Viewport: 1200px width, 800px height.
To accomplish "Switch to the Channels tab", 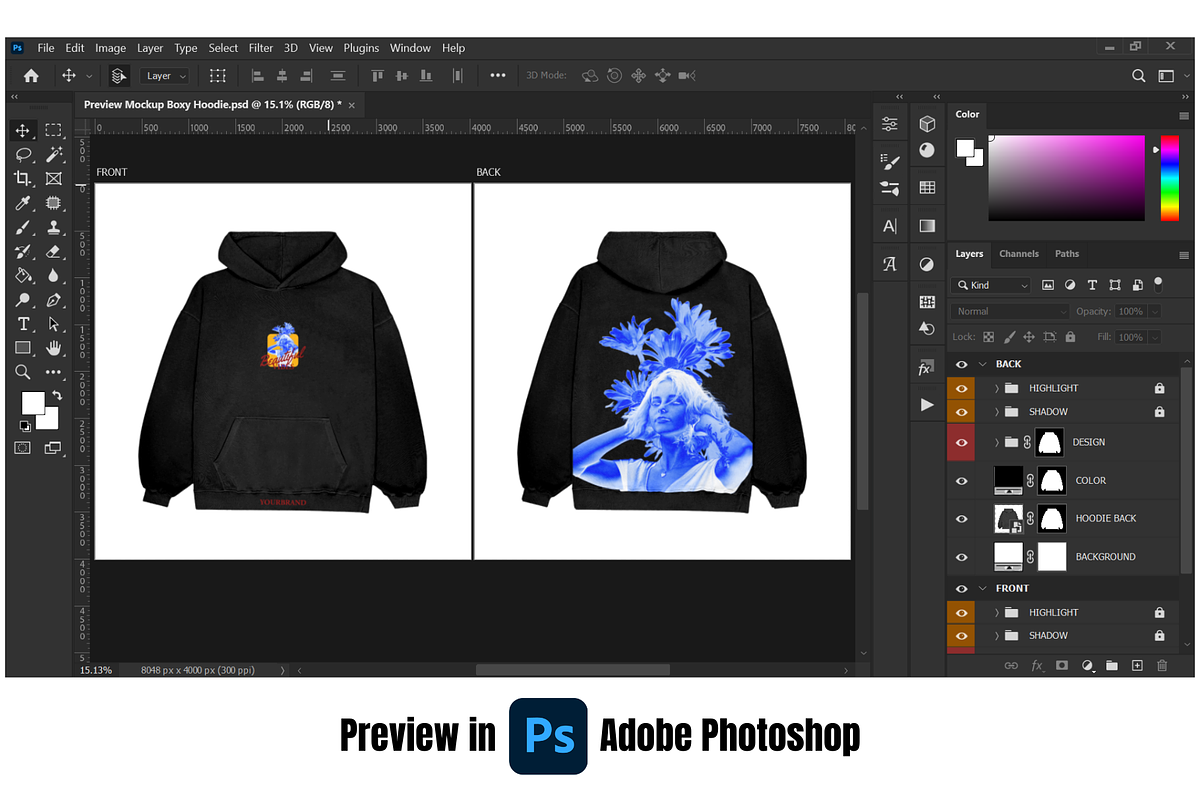I will (x=1019, y=254).
